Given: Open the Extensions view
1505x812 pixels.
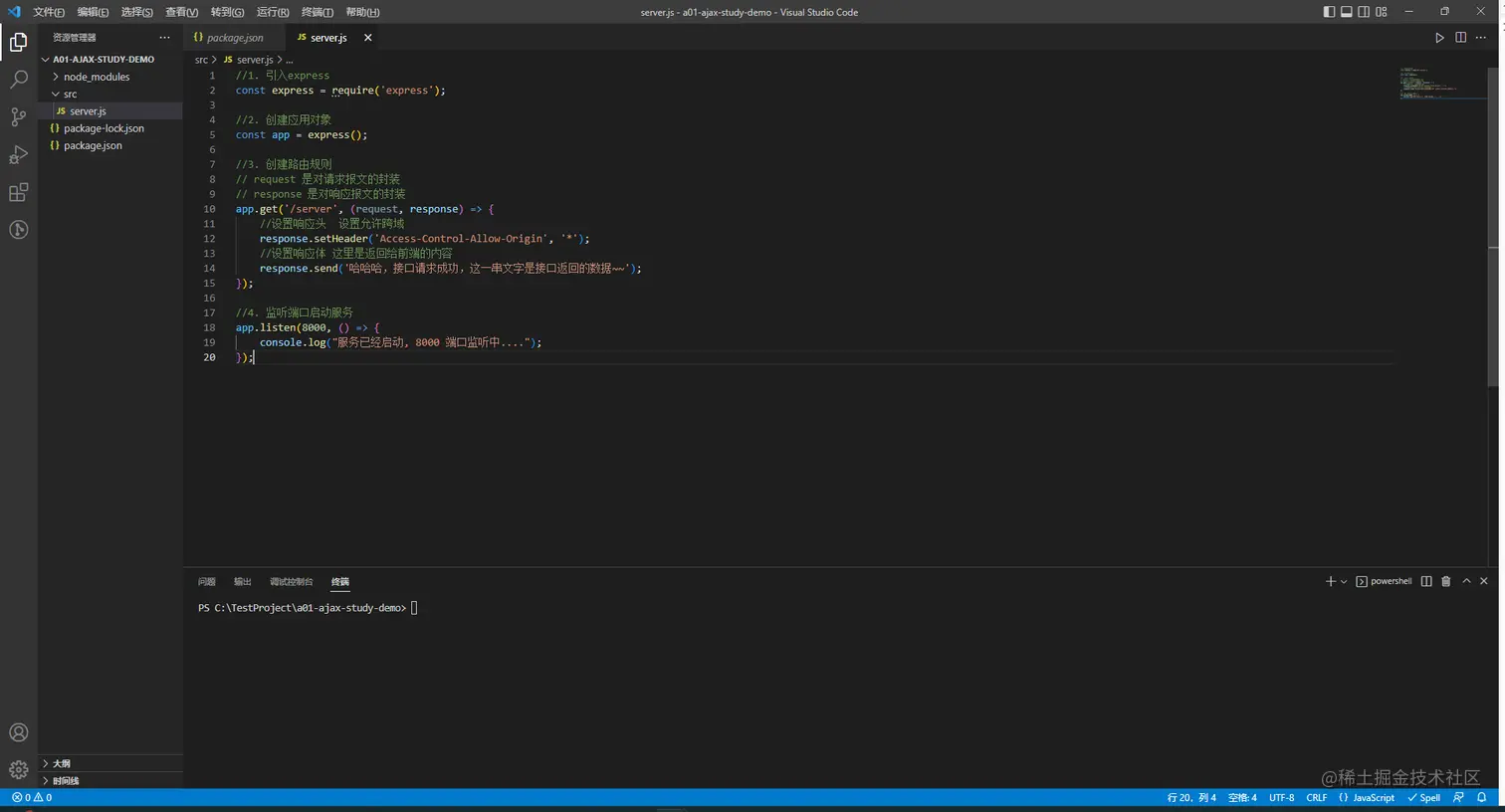Looking at the screenshot, I should (18, 192).
